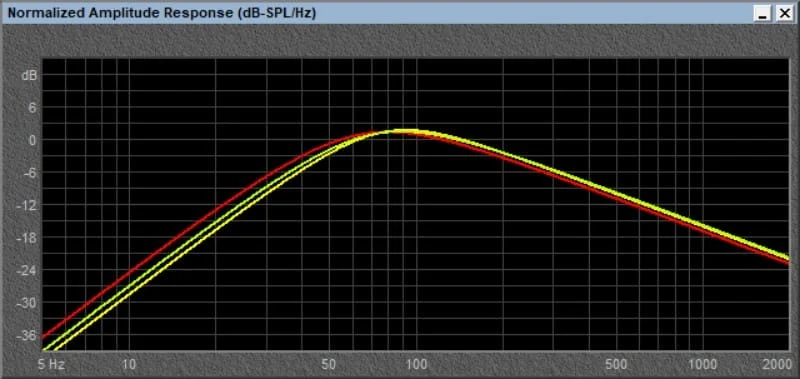This screenshot has height=379, width=800.
Task: Click the '-12' dB axis label
Action: [27, 206]
